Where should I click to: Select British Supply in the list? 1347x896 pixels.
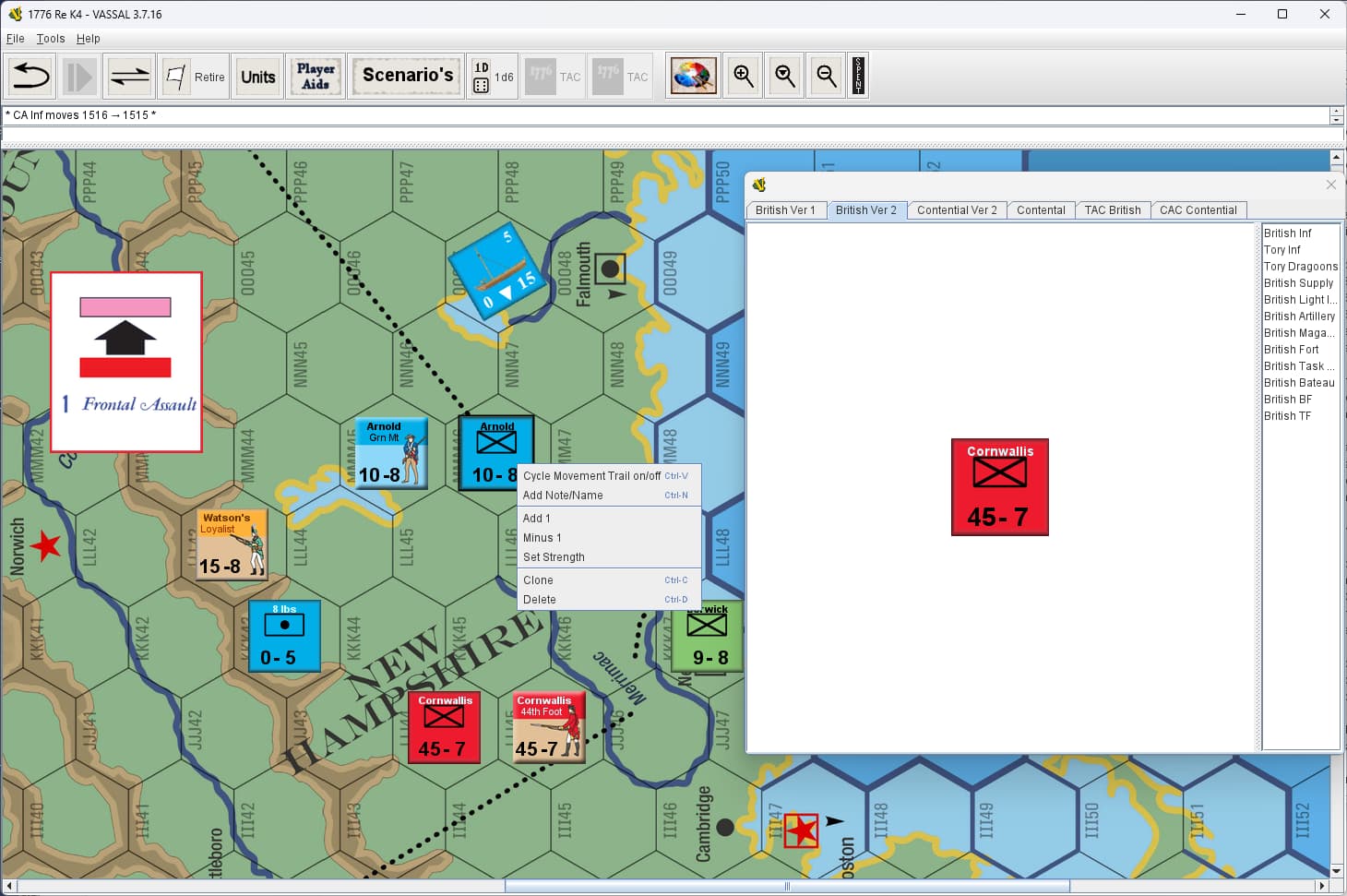click(x=1300, y=283)
